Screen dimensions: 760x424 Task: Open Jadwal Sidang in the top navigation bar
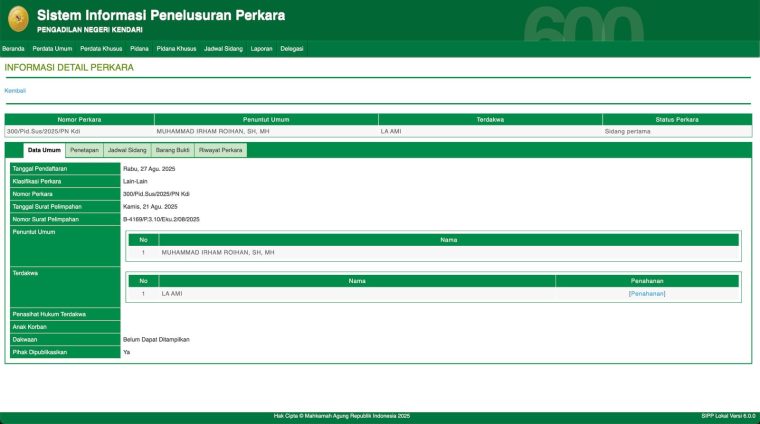coord(223,48)
